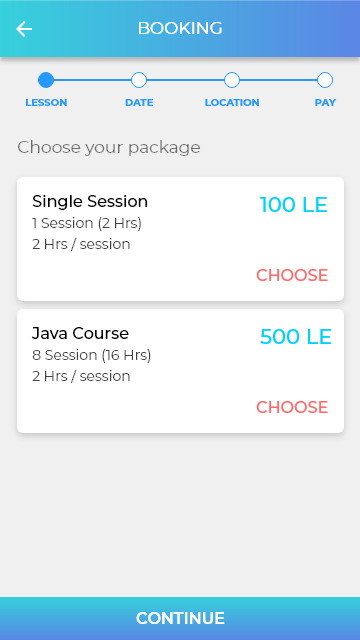Tap the 100 LE price
The height and width of the screenshot is (640, 360).
(x=293, y=205)
